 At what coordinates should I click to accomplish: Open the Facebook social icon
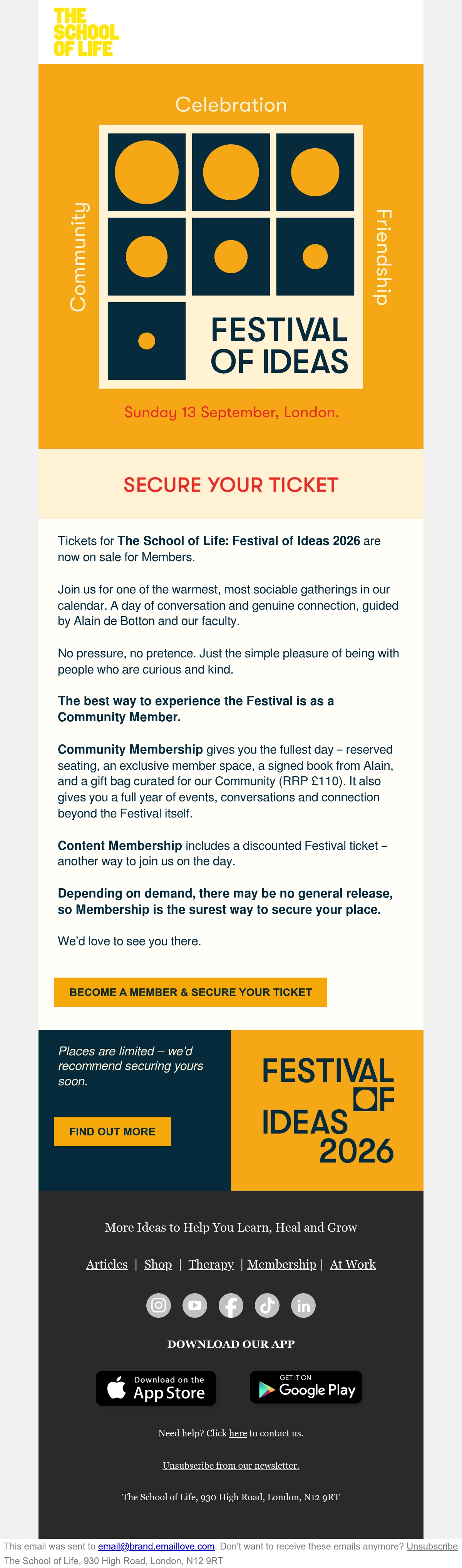[231, 1305]
